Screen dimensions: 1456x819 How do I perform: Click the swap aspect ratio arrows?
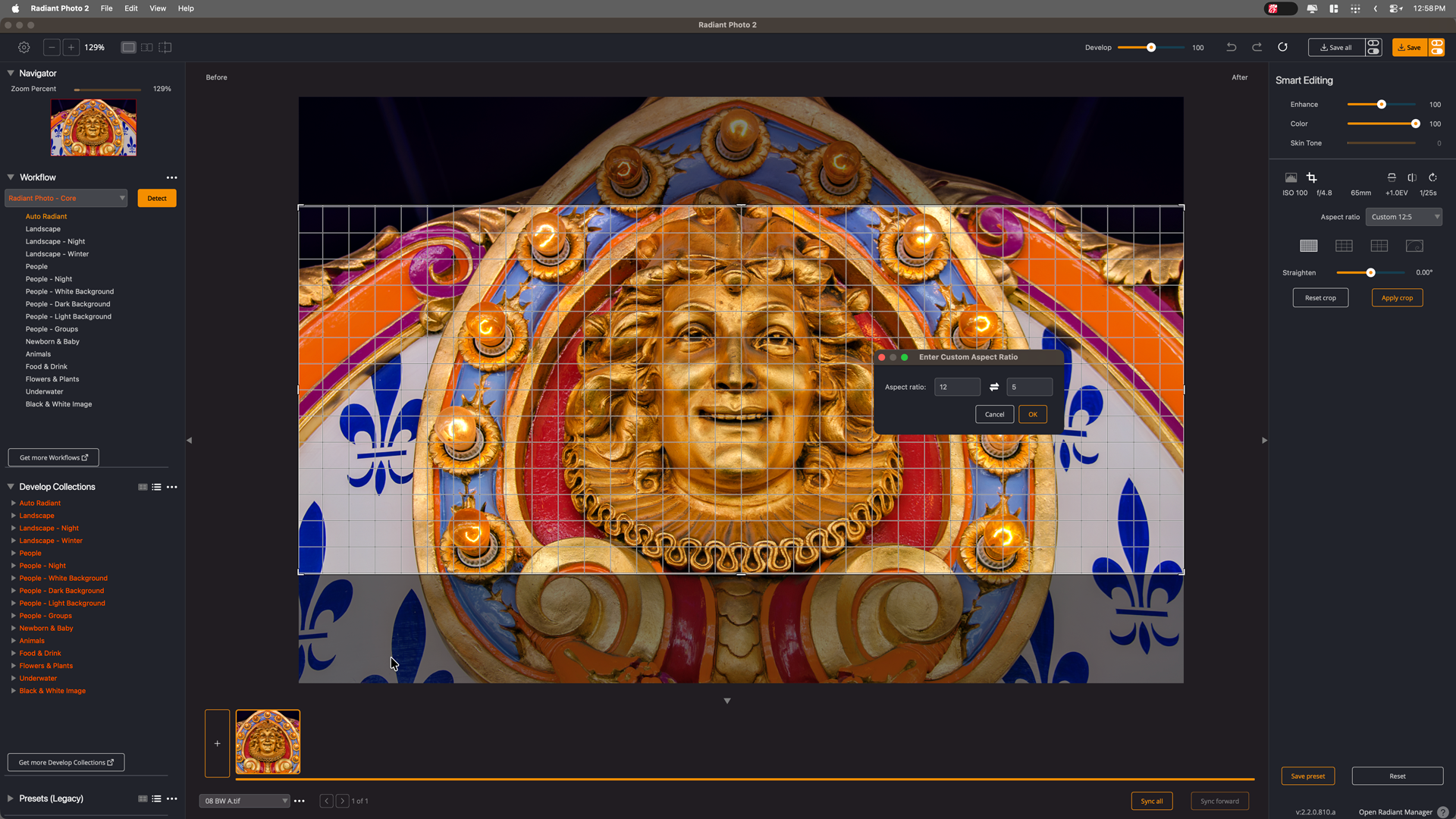(x=994, y=387)
